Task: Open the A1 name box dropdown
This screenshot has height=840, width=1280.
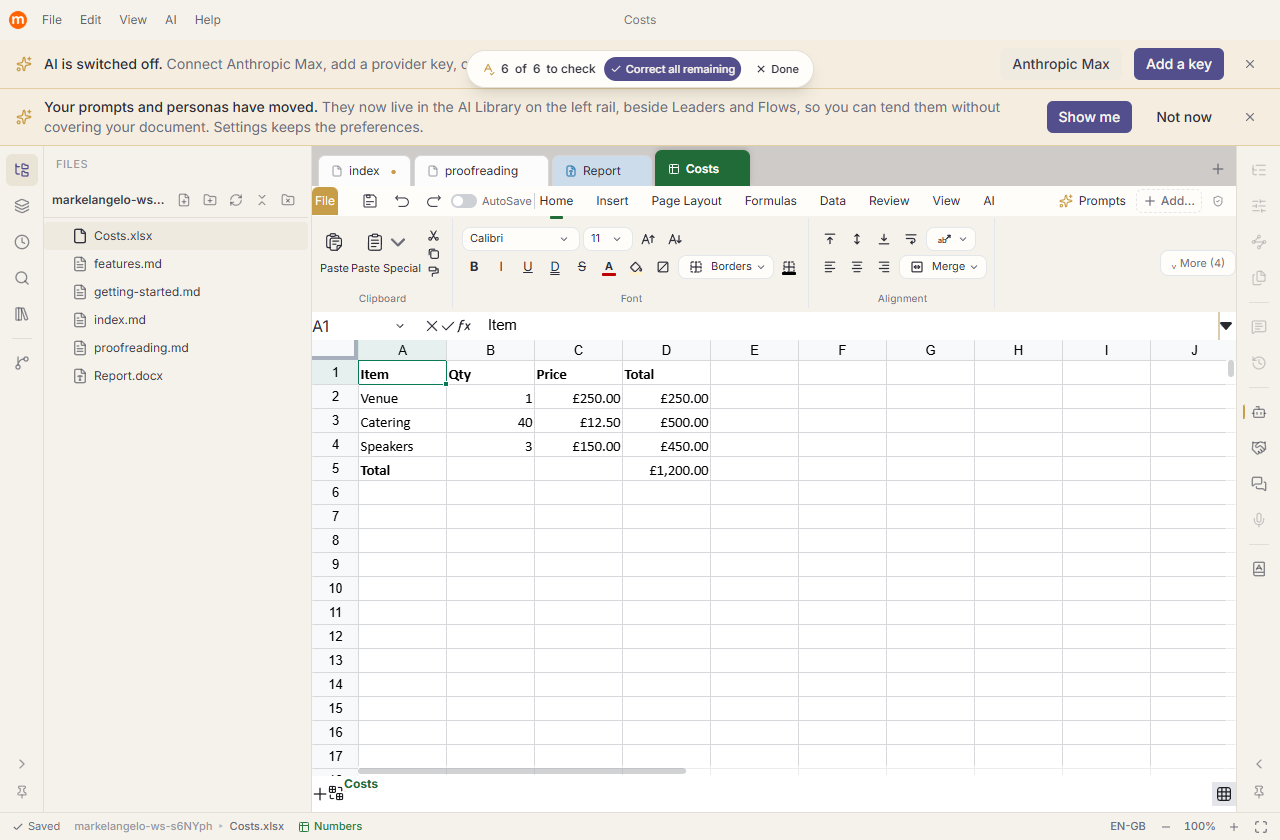Action: 400,326
